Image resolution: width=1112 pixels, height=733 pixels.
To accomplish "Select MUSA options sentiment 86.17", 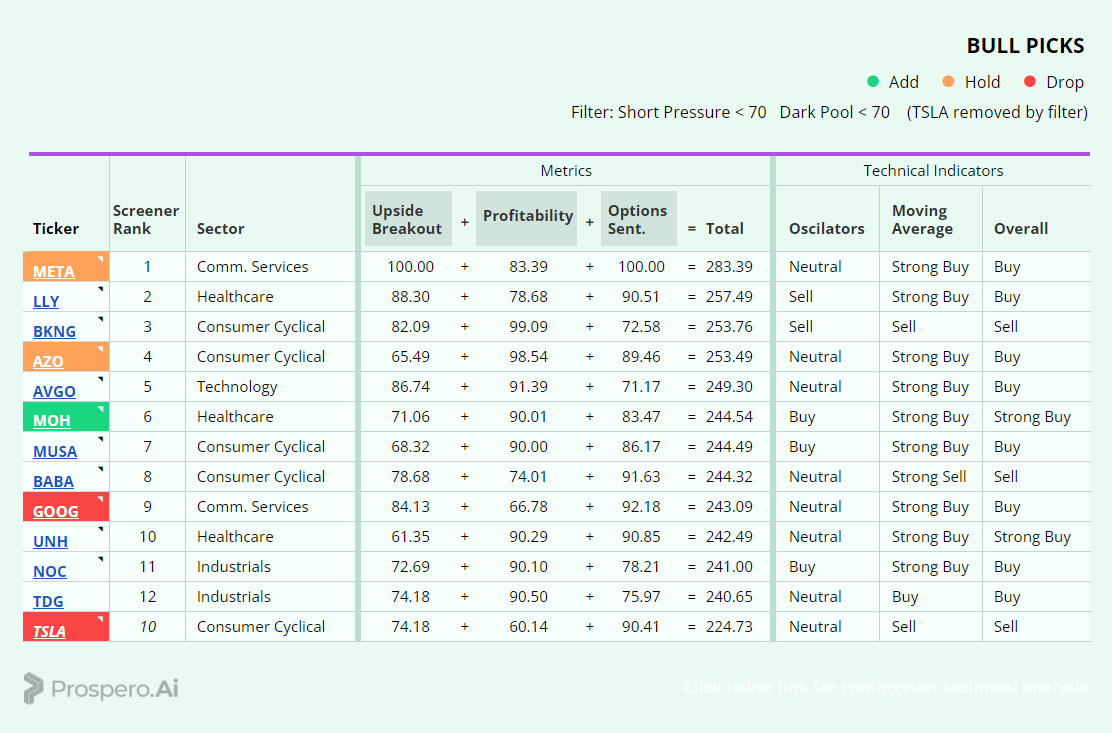I will click(641, 447).
